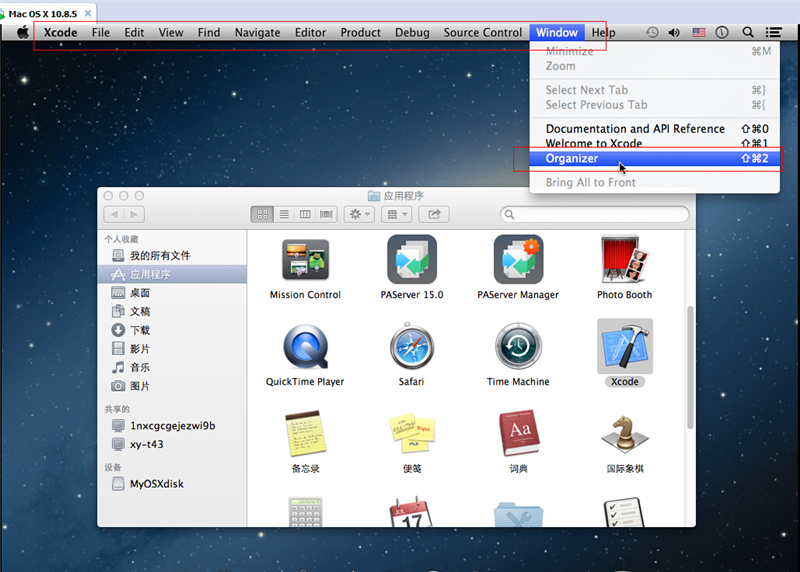The width and height of the screenshot is (800, 572).
Task: Choose Organizer from the Window menu
Action: coord(655,159)
